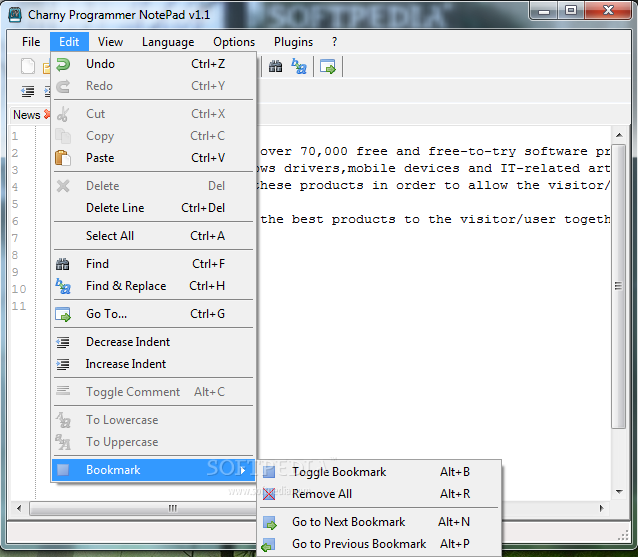Close the NotePad window
Screen dimensions: 638x557
pyautogui.click(x=608, y=11)
